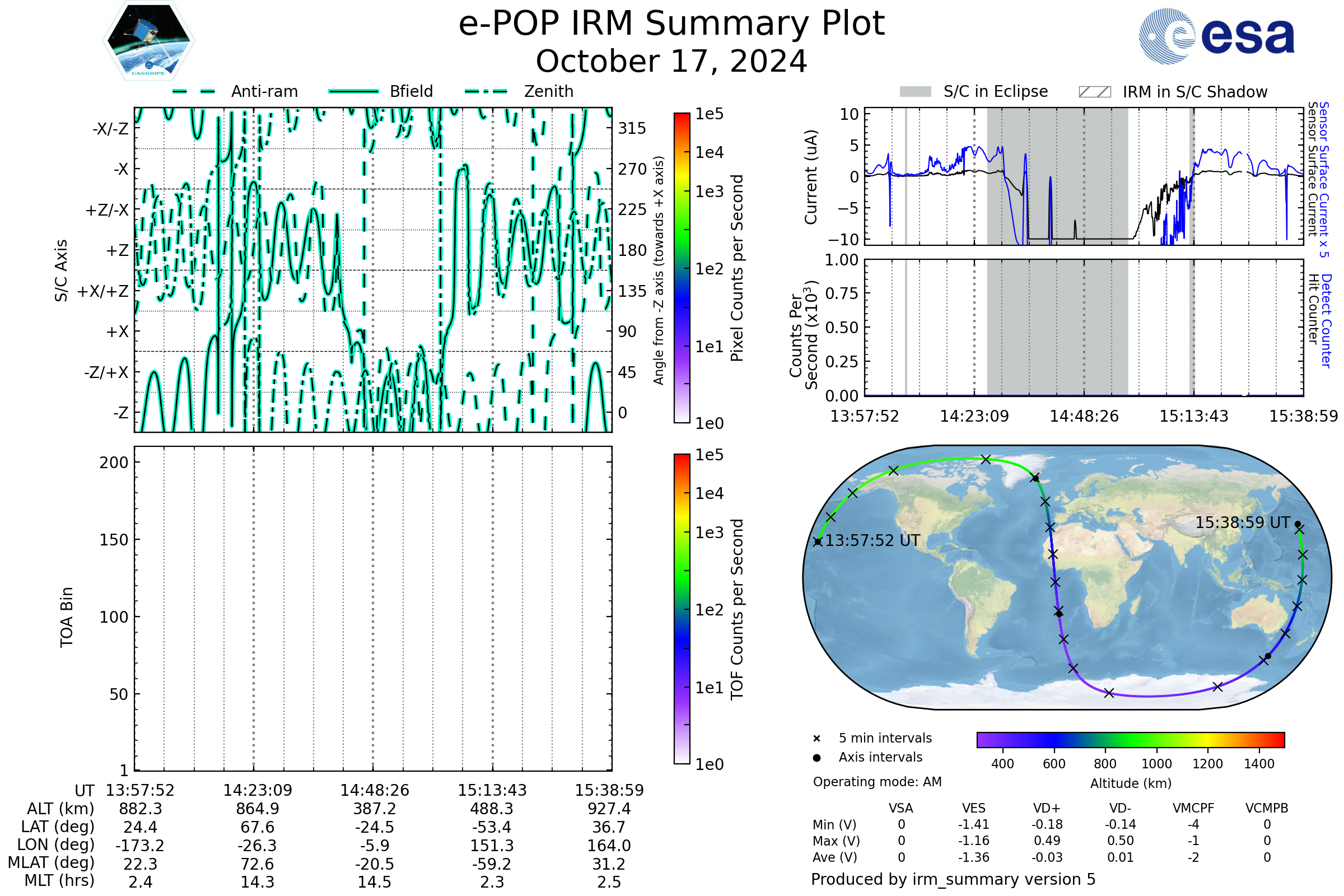Click the Zenith dash-dot legend marker
The width and height of the screenshot is (1344, 896).
(486, 91)
